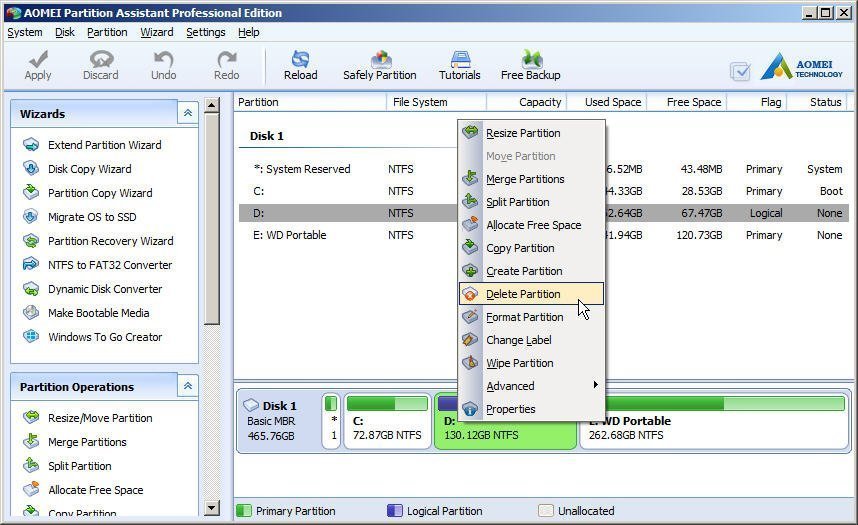Screen dimensions: 858x525
Task: Click the Free Backup toolbar icon
Action: 531,59
